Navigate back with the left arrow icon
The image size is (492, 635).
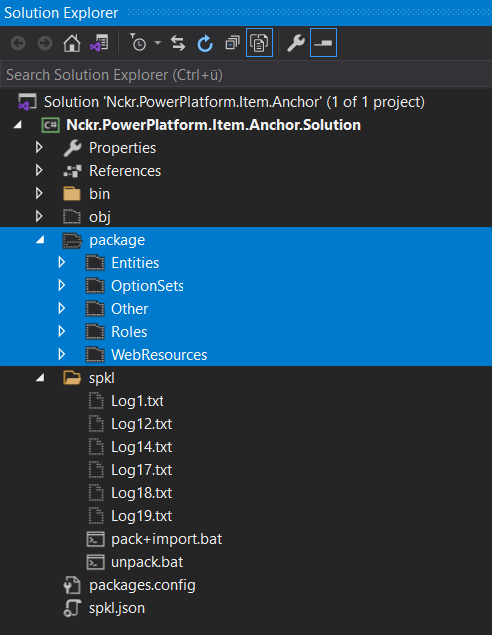tap(18, 43)
